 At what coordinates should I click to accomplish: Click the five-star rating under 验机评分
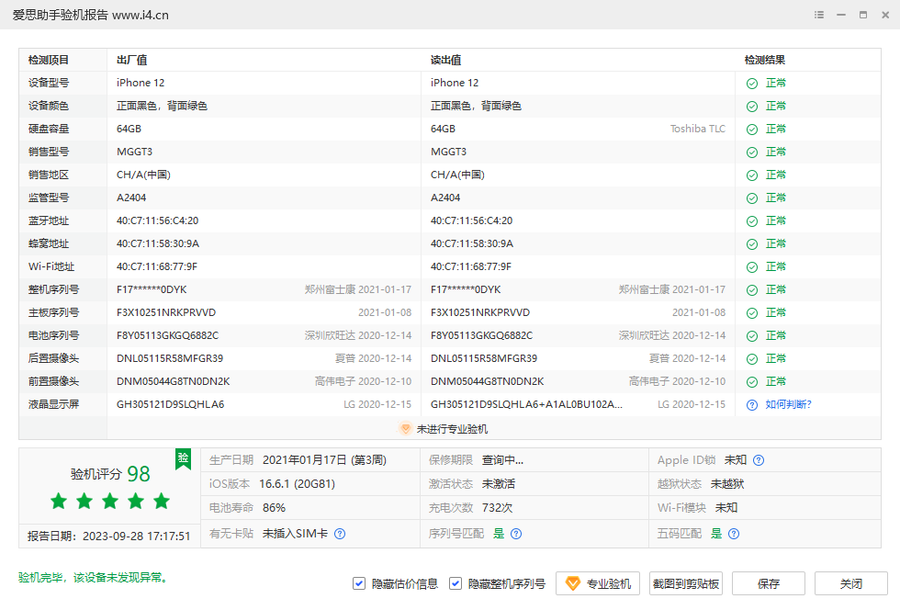[110, 501]
